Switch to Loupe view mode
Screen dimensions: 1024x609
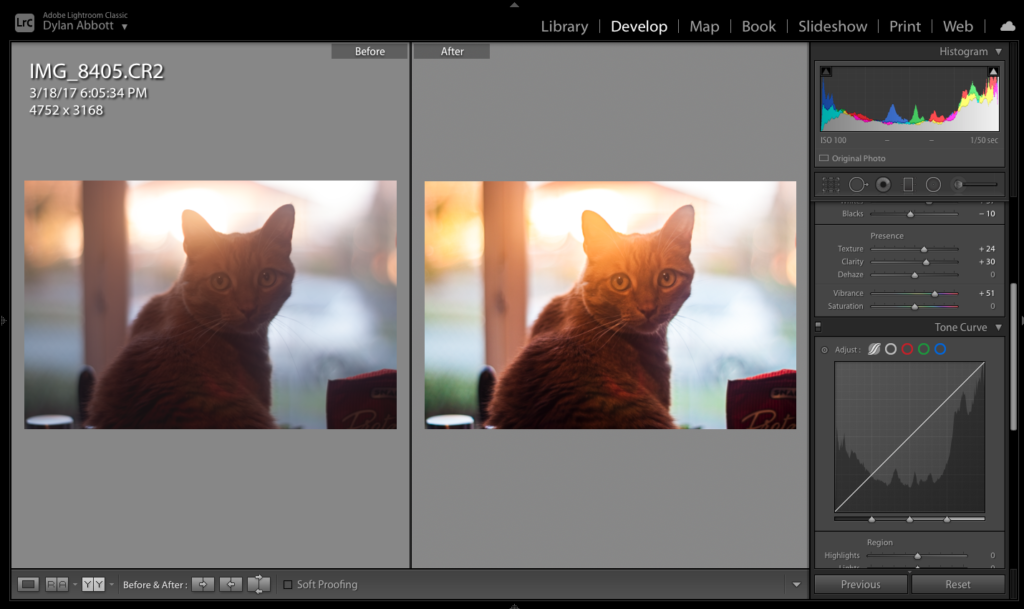(x=28, y=584)
